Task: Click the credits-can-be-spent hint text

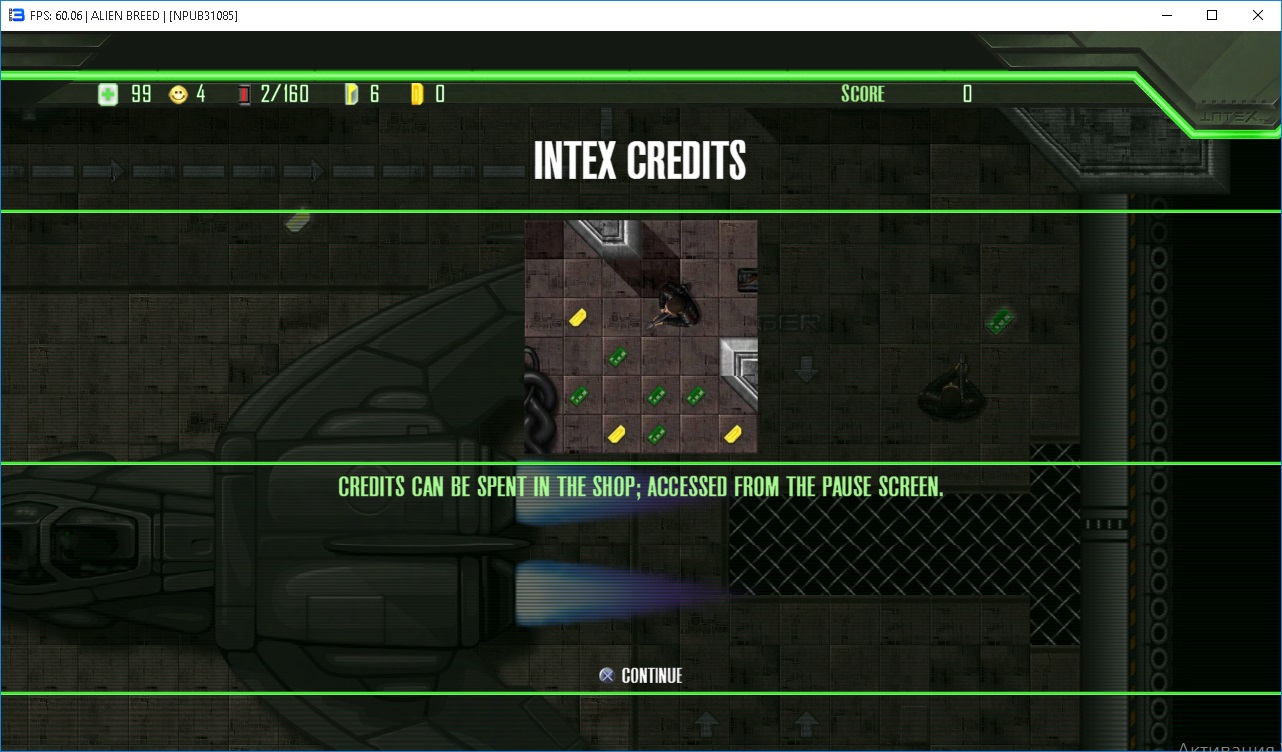Action: click(x=640, y=487)
